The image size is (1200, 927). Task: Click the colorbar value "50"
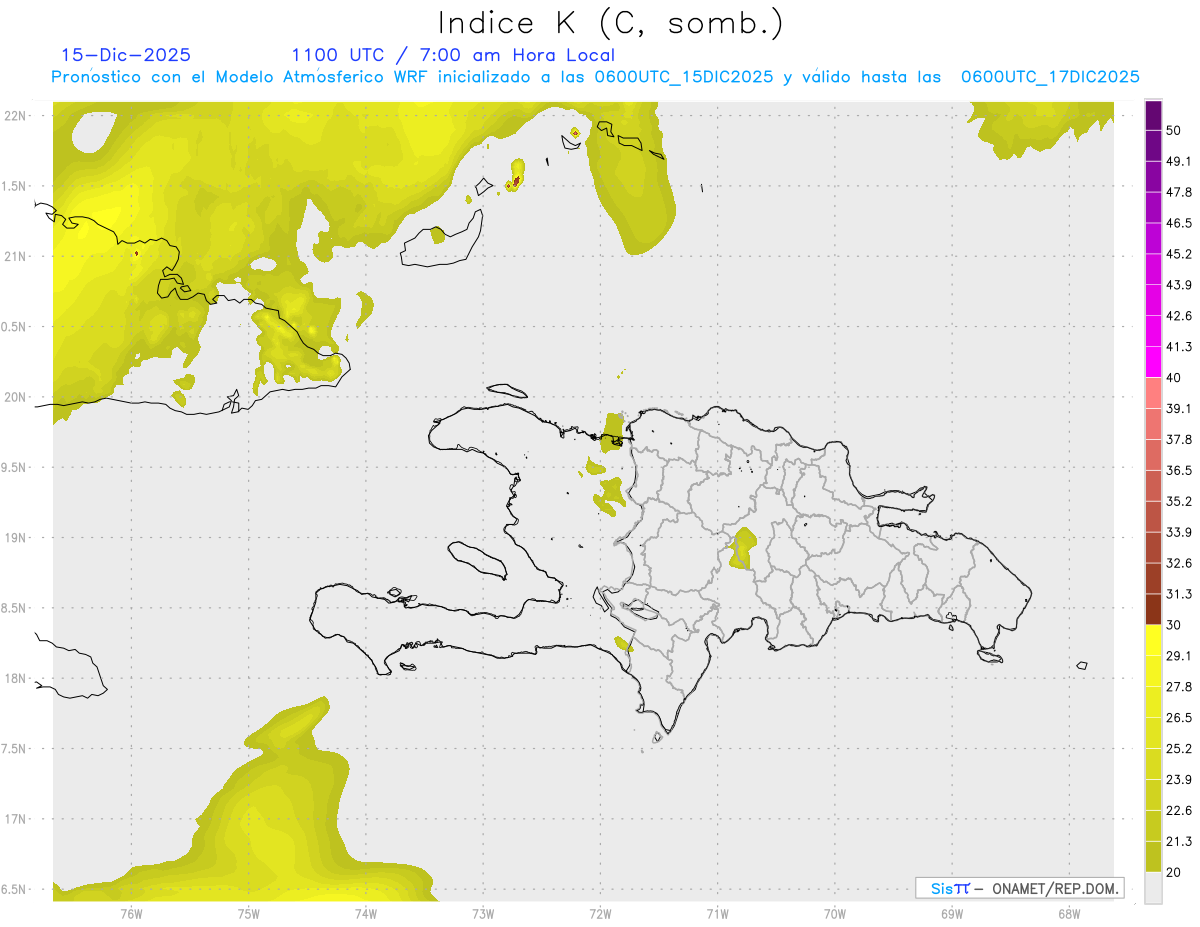(1175, 130)
